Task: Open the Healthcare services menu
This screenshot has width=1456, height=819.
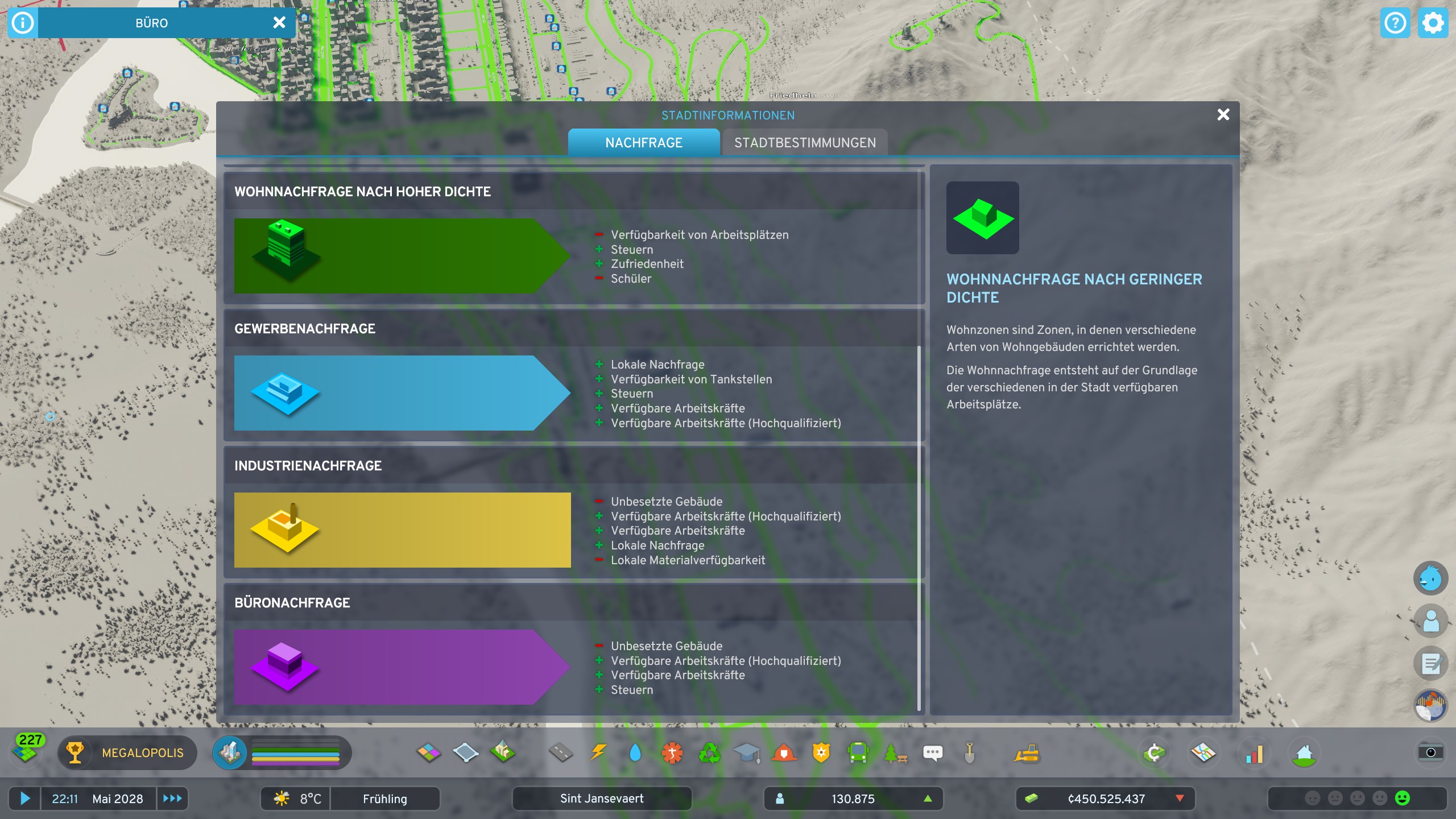Action: [x=672, y=753]
